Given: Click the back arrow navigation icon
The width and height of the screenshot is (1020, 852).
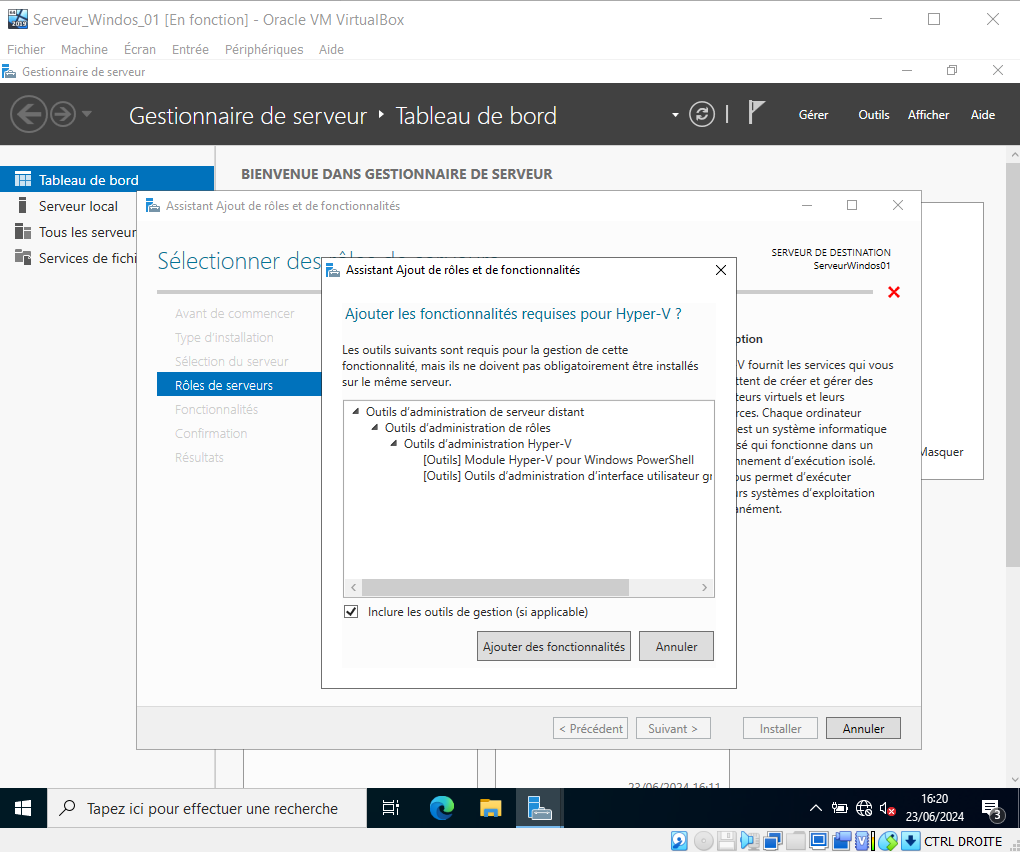Looking at the screenshot, I should 29,114.
